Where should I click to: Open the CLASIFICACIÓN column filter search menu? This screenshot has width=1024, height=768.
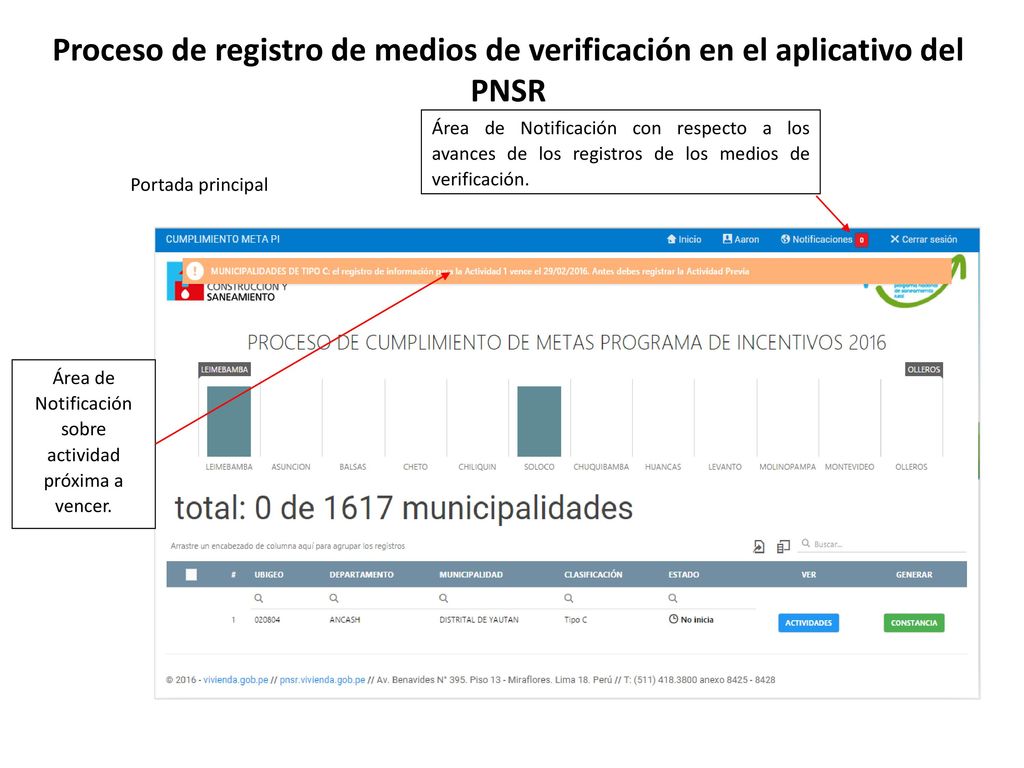[569, 598]
